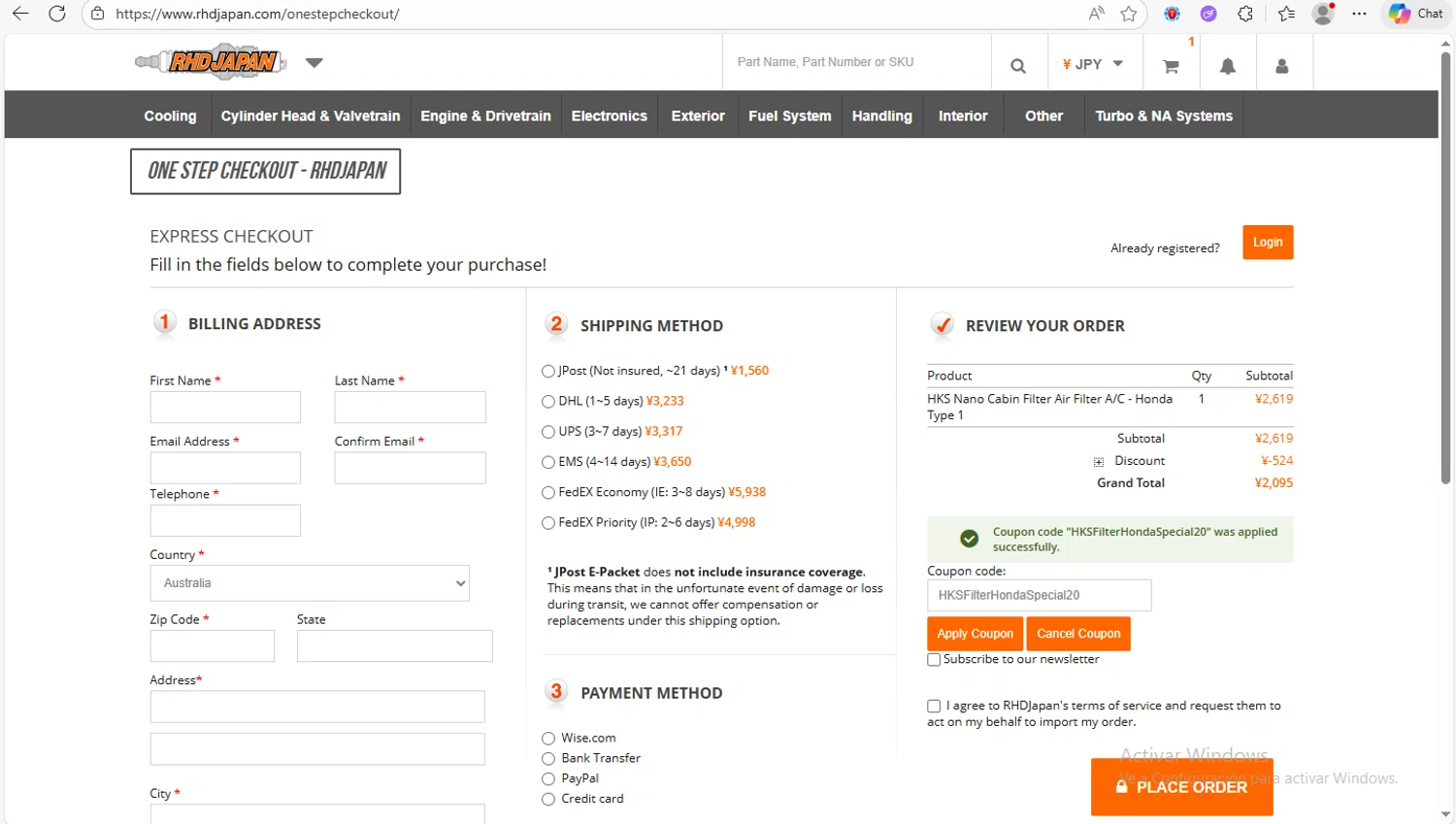Open the browser extensions icon
Screen dimensions: 1456x824
[1245, 14]
